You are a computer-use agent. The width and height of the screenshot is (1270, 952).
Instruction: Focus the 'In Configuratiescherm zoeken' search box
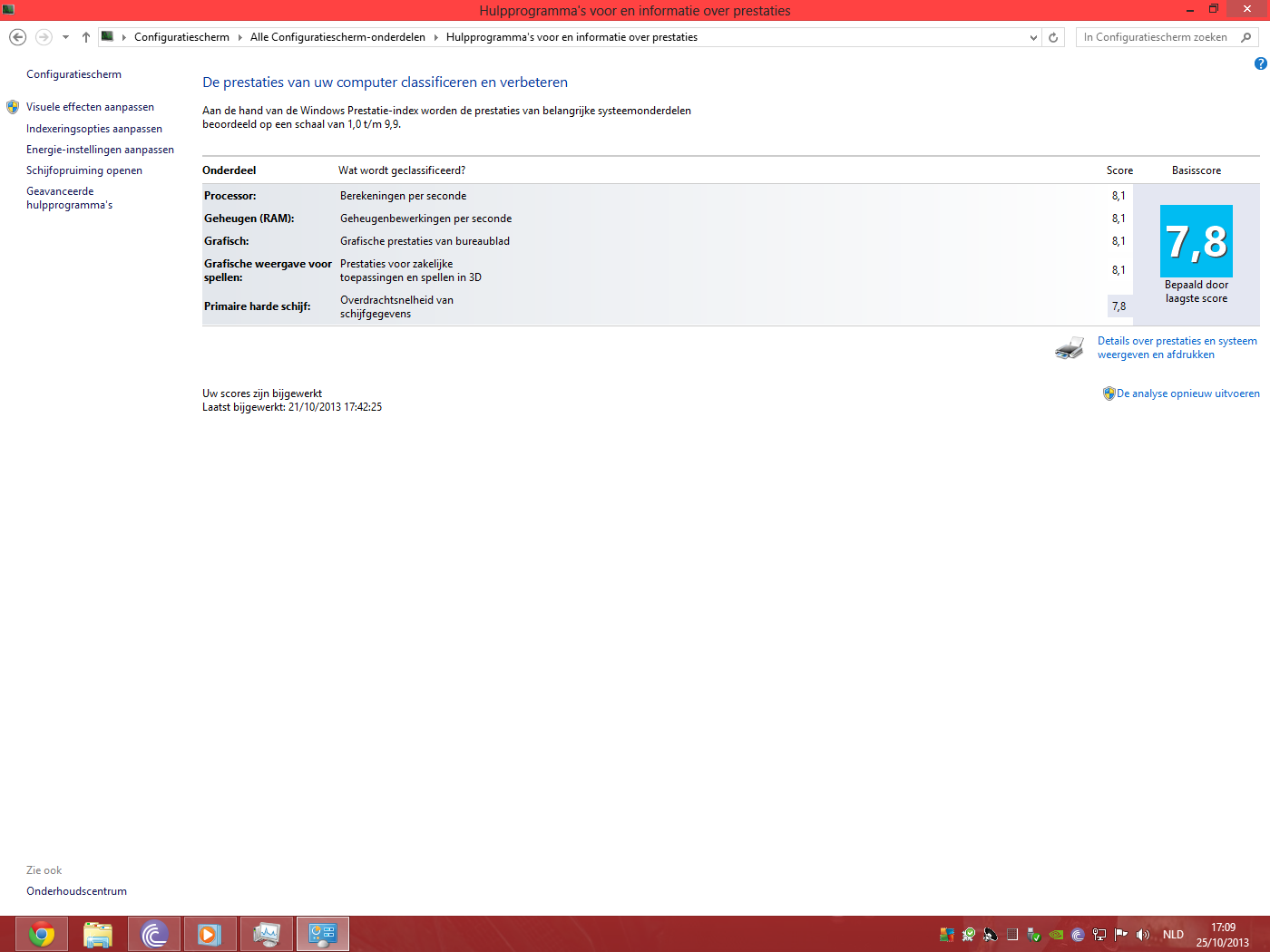pyautogui.click(x=1157, y=37)
